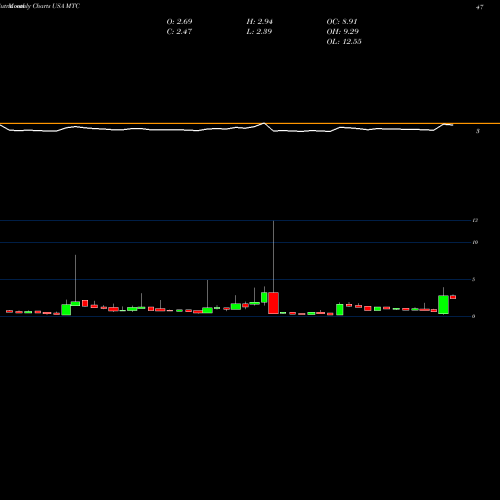500x500 pixels.
Task: Select the open value 'O: 2.69'
Action: [x=179, y=22]
